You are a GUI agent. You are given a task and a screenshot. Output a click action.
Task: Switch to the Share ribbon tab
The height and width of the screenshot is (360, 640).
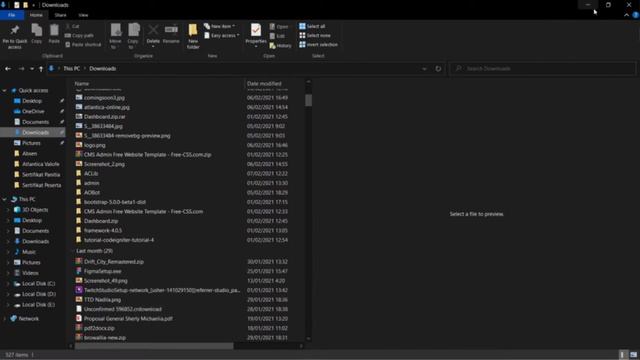point(60,15)
